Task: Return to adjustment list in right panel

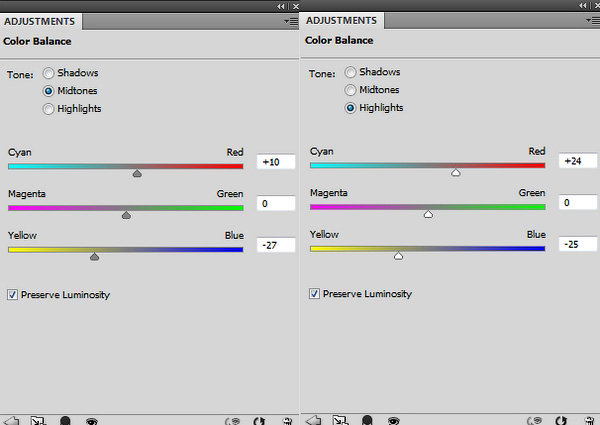Action: click(314, 420)
